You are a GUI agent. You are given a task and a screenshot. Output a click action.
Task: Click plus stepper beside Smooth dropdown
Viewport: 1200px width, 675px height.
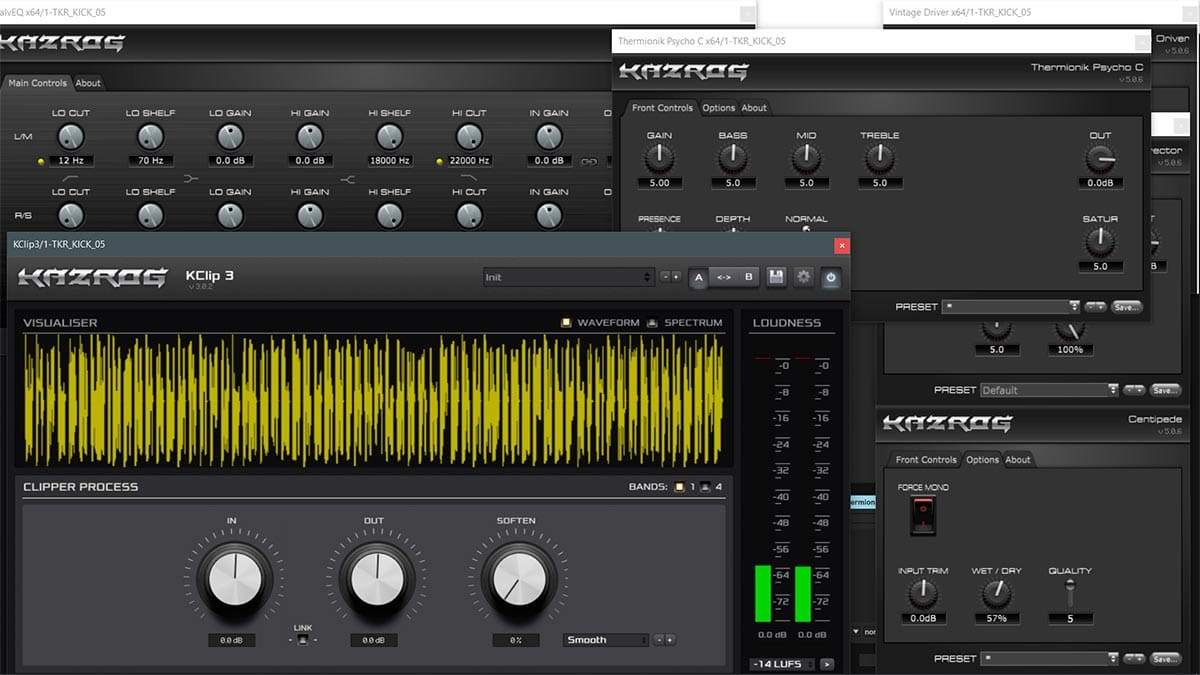click(670, 640)
